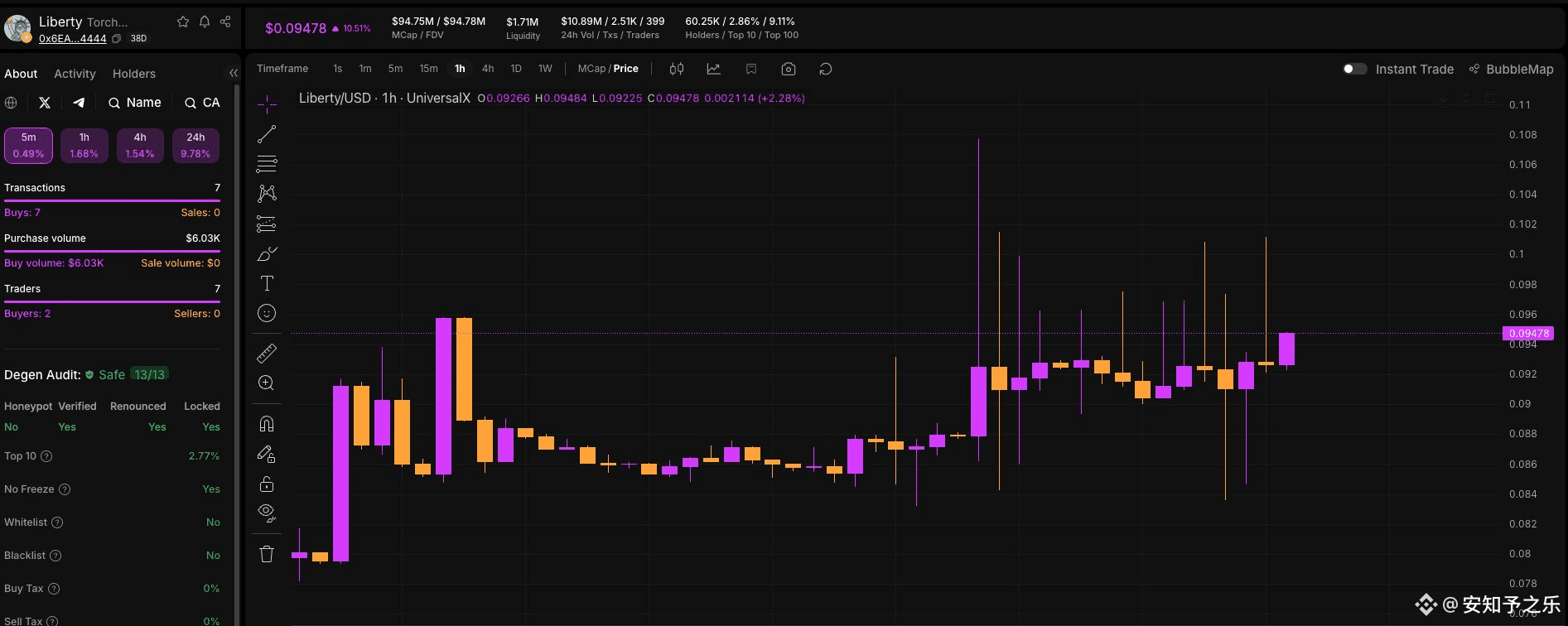Viewport: 1568px width, 626px height.
Task: Lock all drawing tools
Action: 267,484
